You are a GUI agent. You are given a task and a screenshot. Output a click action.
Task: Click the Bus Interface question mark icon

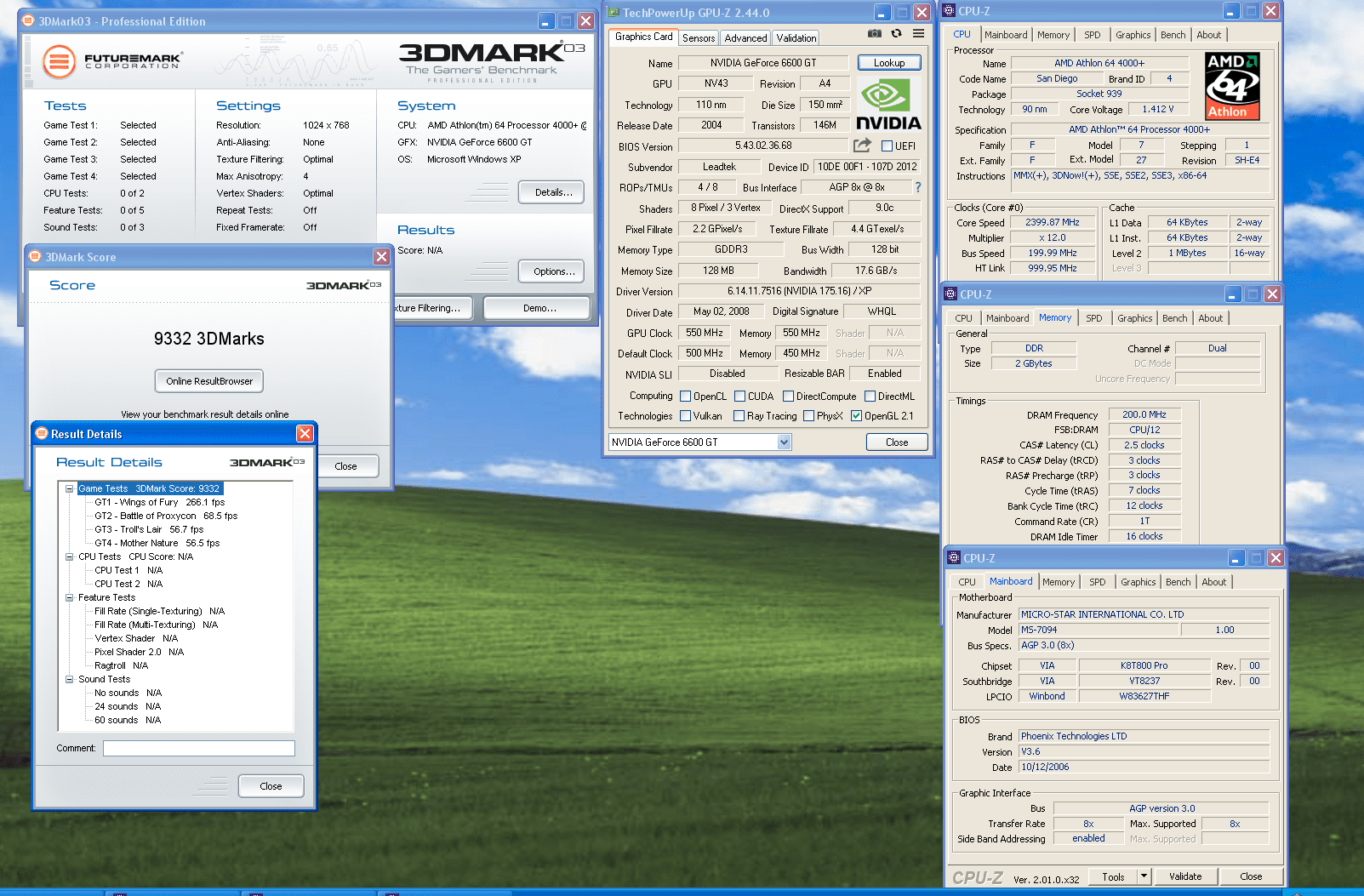[917, 187]
